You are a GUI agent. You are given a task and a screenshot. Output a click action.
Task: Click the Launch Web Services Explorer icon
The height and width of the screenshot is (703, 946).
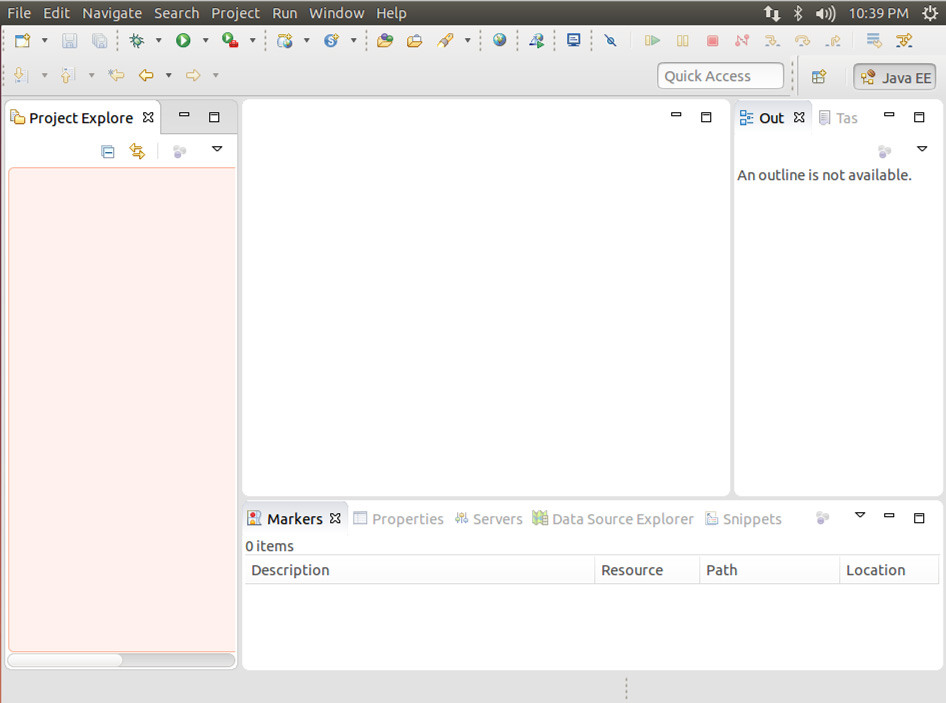536,40
